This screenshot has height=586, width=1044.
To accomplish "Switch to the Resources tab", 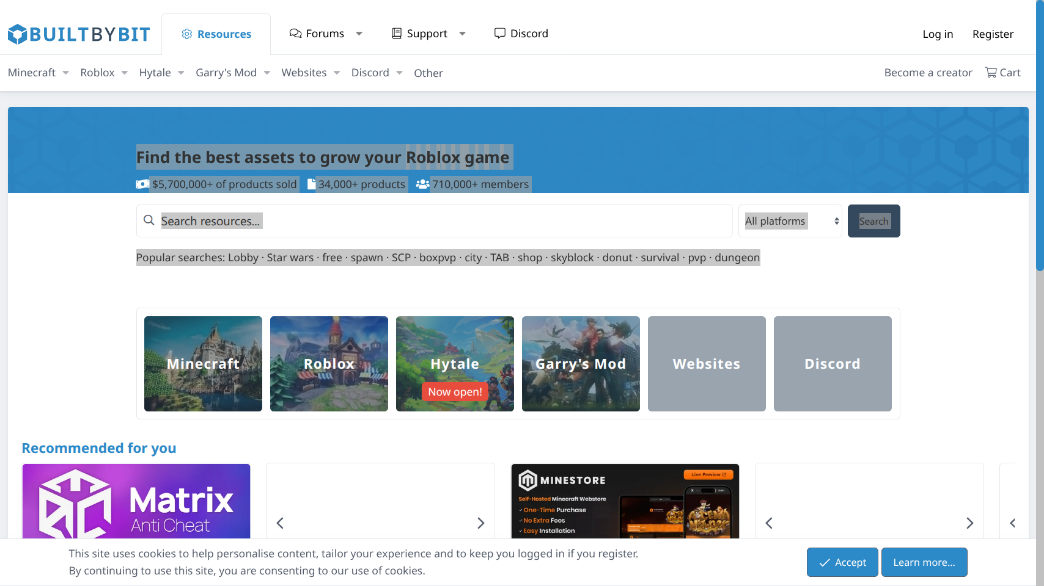I will coord(216,32).
